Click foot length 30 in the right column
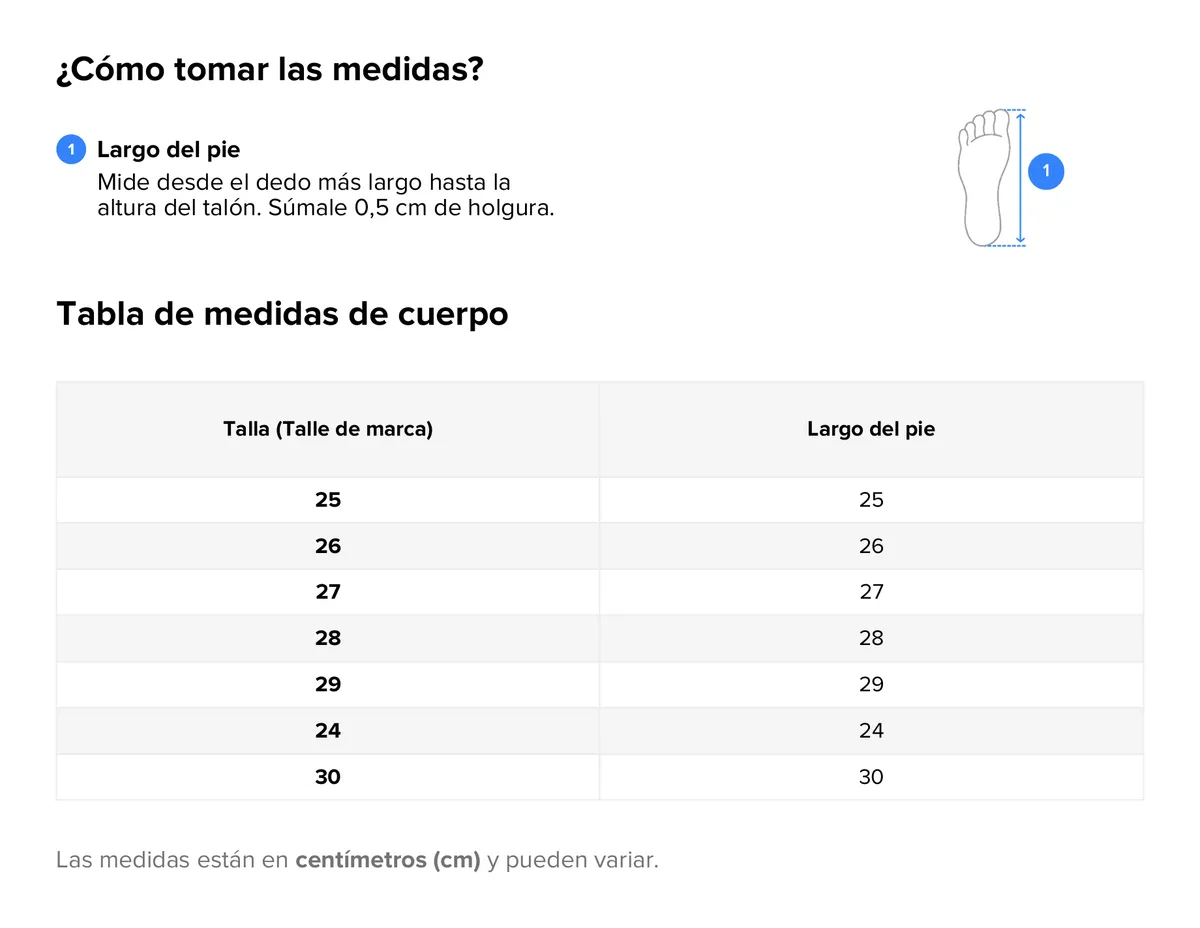The image size is (1200, 928). click(x=871, y=777)
